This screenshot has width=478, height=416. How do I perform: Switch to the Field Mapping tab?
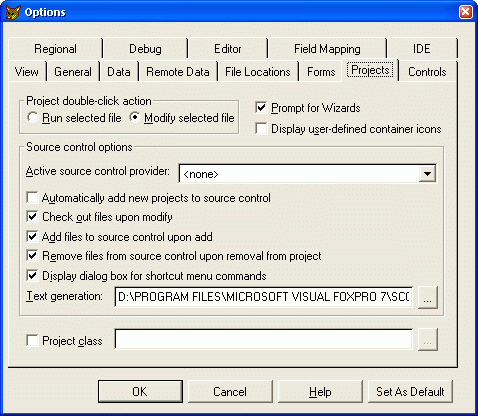pos(327,49)
